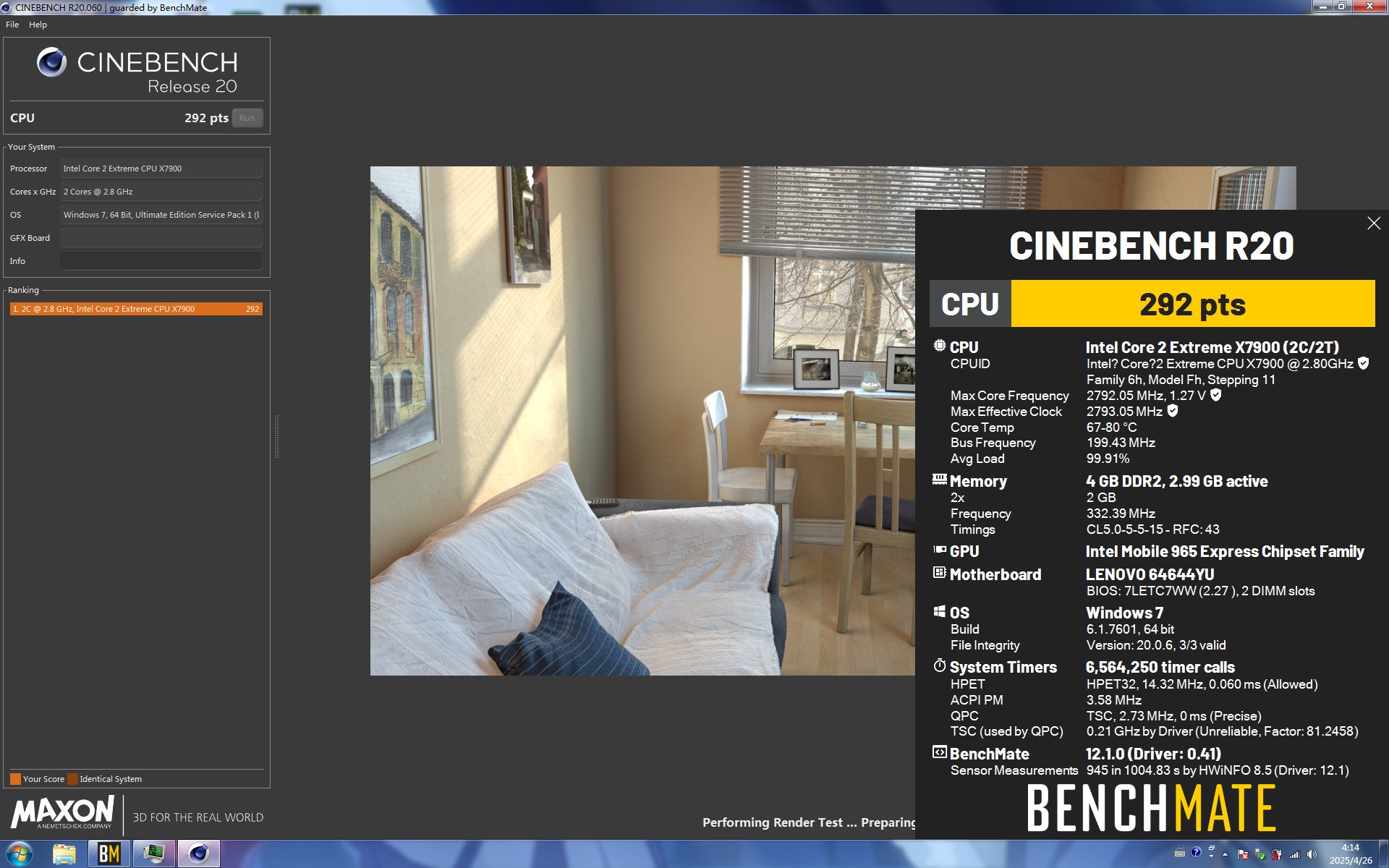Image resolution: width=1389 pixels, height=868 pixels.
Task: Select the ranking entry 2C @ 2.8 GHz
Action: click(x=136, y=309)
